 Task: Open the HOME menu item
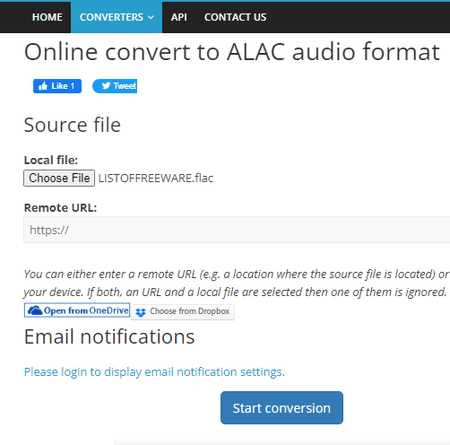click(x=47, y=17)
